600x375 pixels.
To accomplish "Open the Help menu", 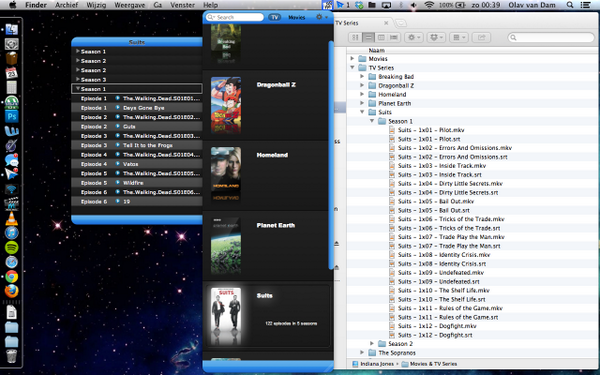I will click(210, 5).
